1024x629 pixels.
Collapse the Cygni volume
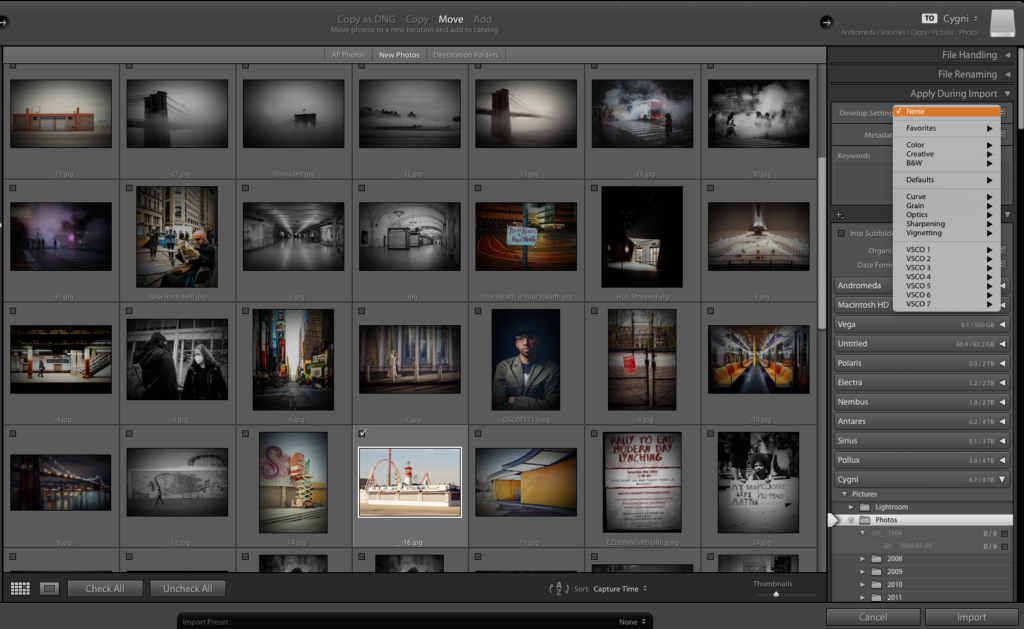point(1002,479)
